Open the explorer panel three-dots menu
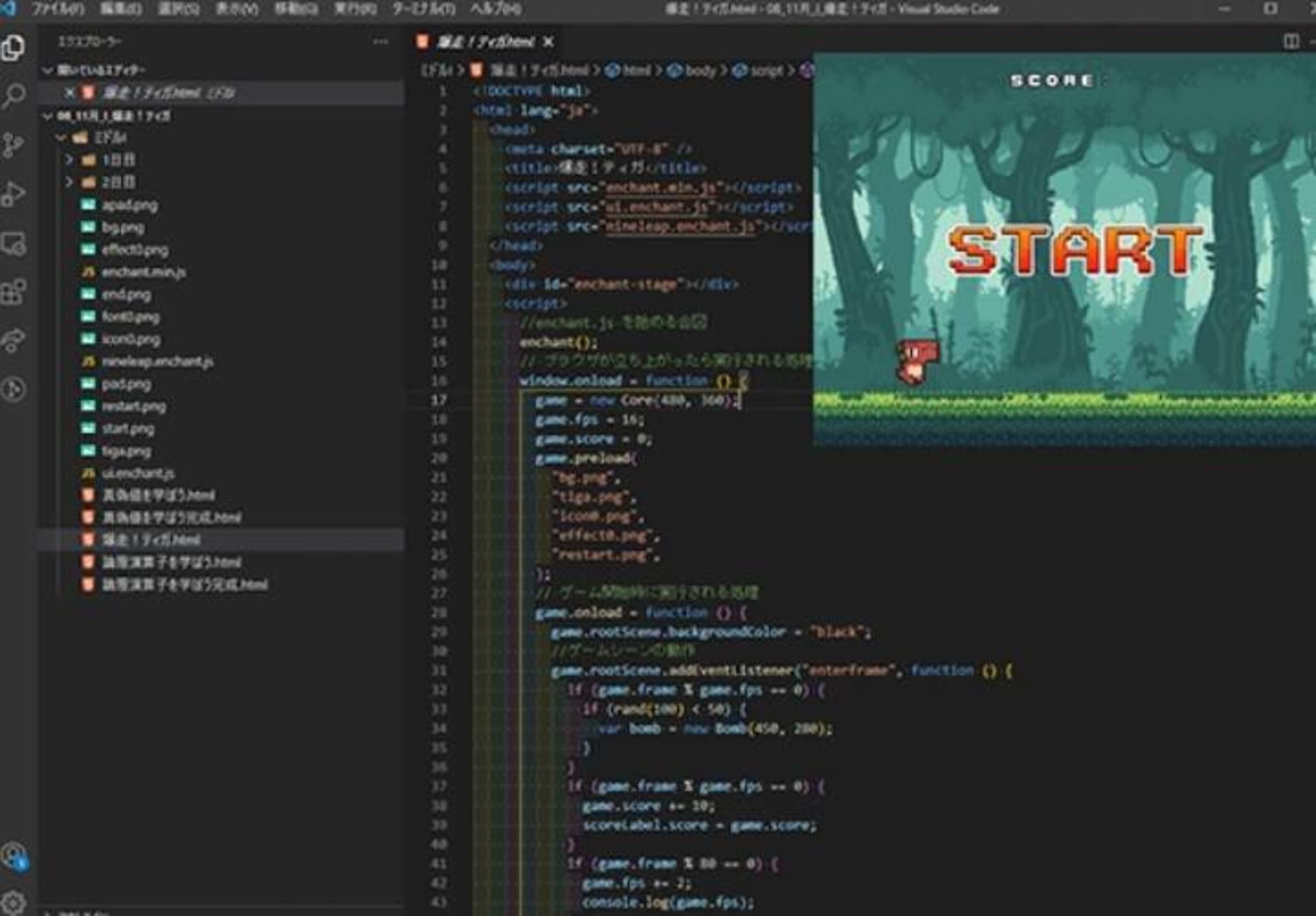 click(x=380, y=41)
